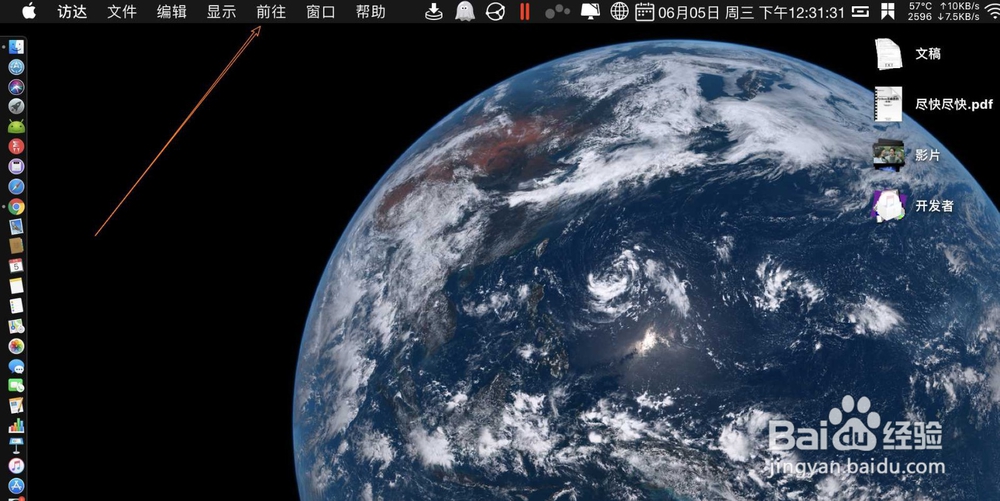Open App Store from the Dock
The width and height of the screenshot is (1000, 501).
click(x=16, y=486)
